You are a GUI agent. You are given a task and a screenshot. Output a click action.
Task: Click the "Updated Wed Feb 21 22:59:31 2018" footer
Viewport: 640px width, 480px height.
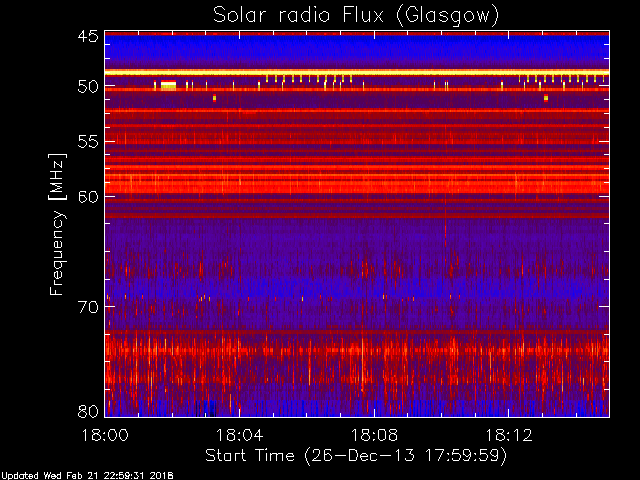87,476
